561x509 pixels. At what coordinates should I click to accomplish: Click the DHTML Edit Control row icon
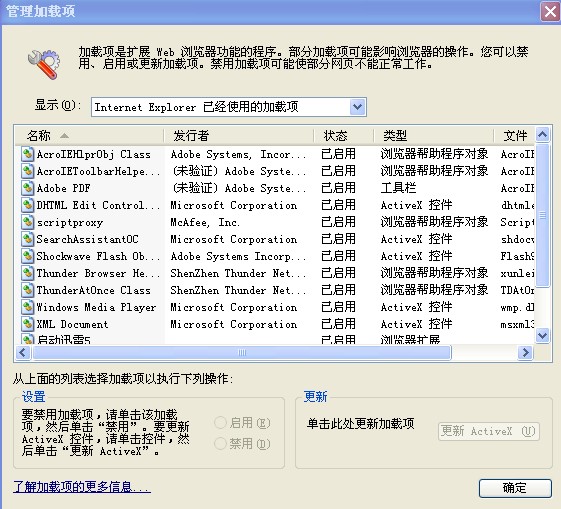27,205
